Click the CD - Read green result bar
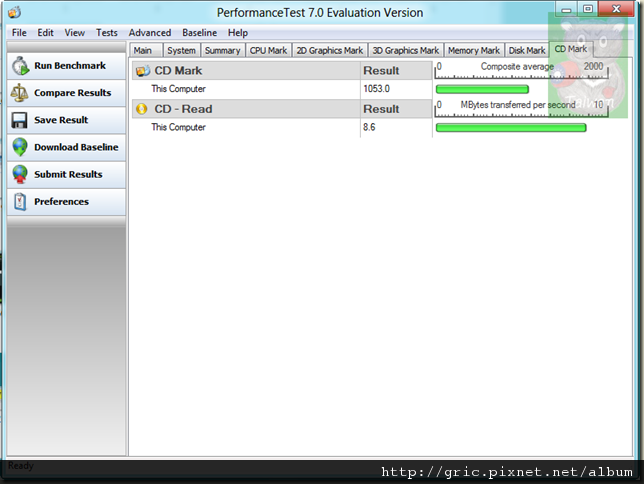 coord(511,128)
